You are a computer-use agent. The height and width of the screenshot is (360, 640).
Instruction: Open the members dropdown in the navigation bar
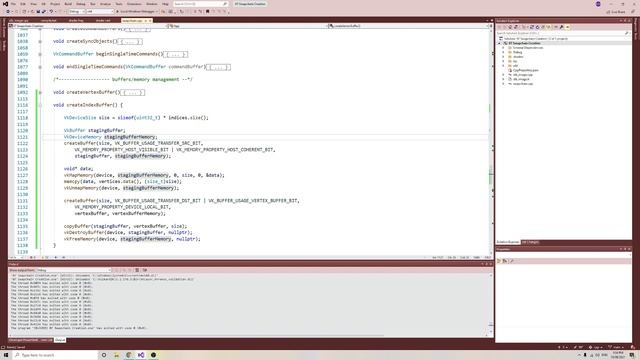[x=408, y=26]
